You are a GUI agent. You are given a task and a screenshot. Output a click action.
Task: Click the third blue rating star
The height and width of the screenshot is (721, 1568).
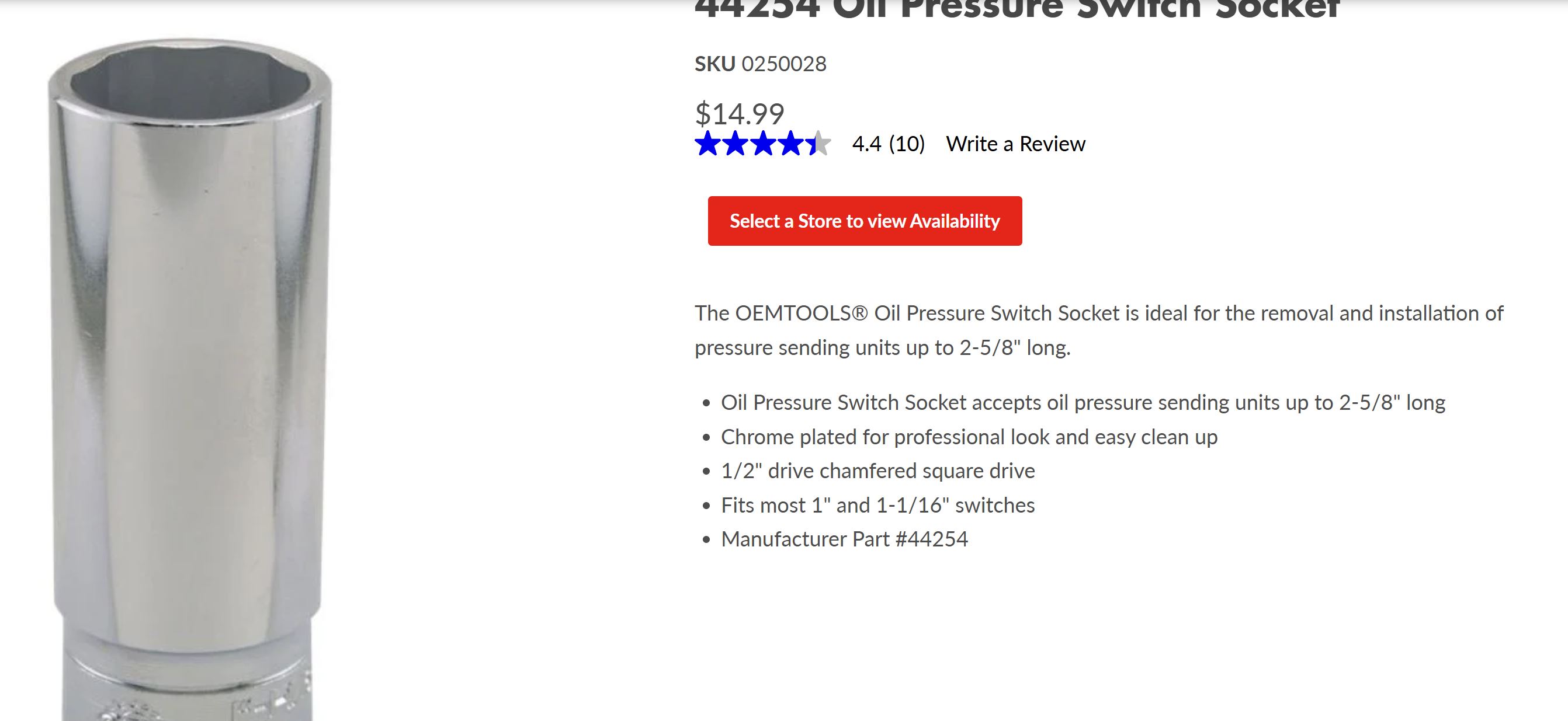click(x=763, y=144)
